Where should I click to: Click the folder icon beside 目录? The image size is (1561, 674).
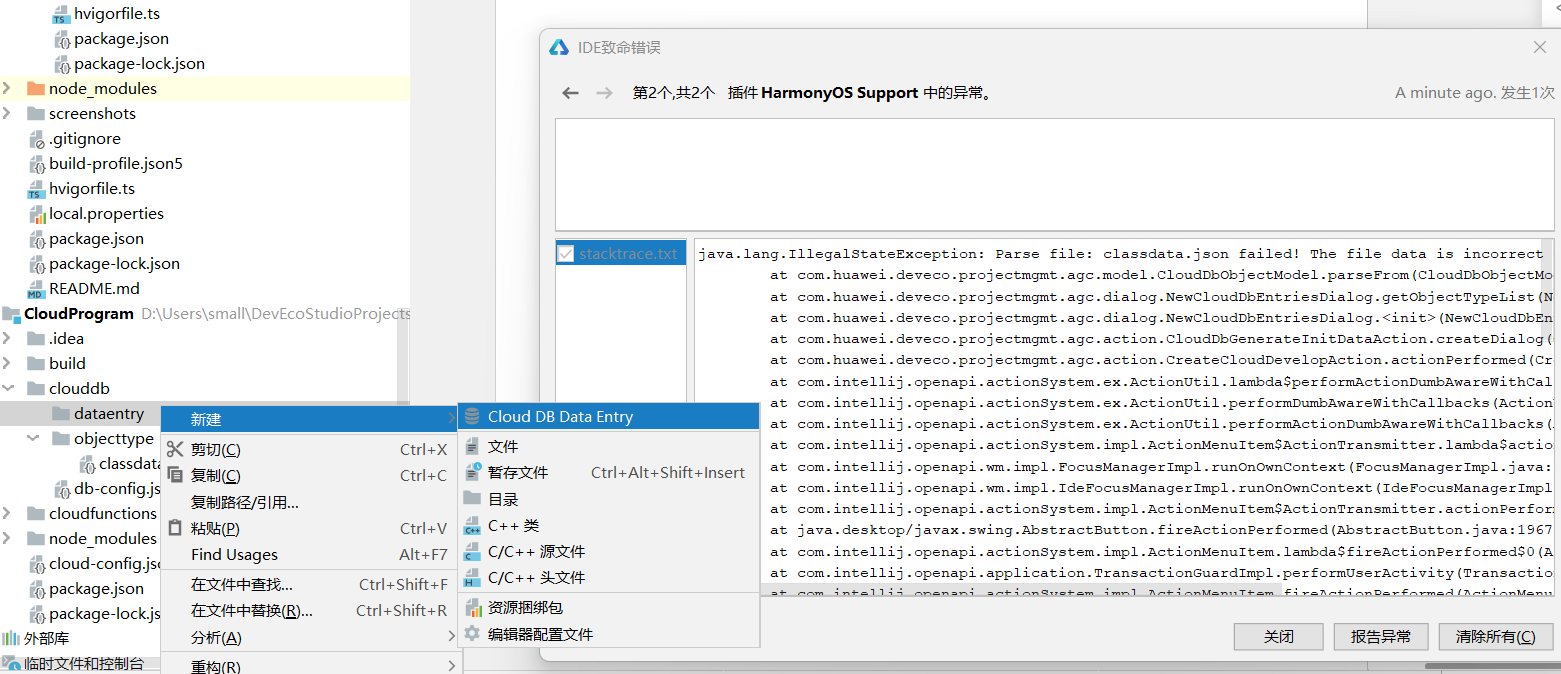point(472,499)
